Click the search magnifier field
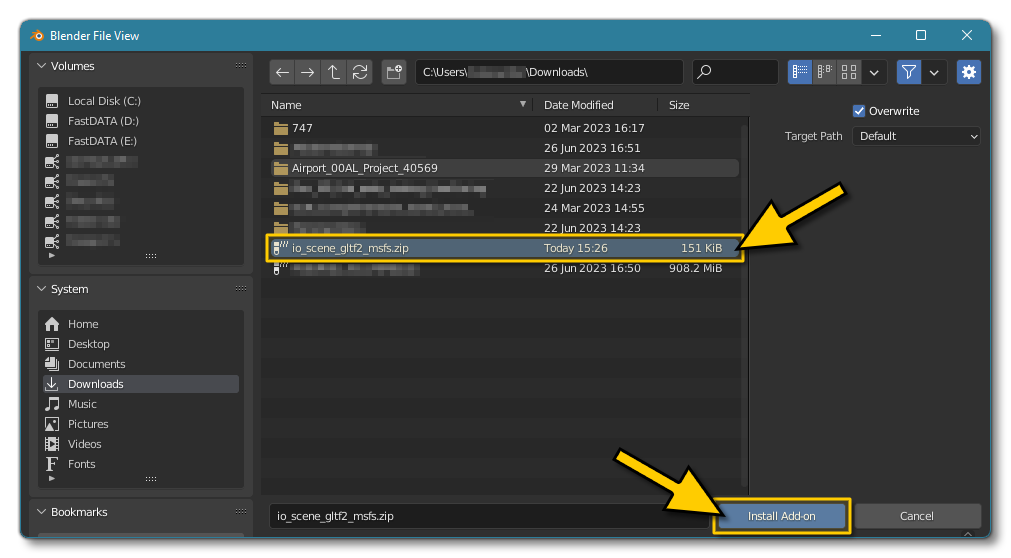The image size is (1011, 558). pyautogui.click(x=735, y=72)
